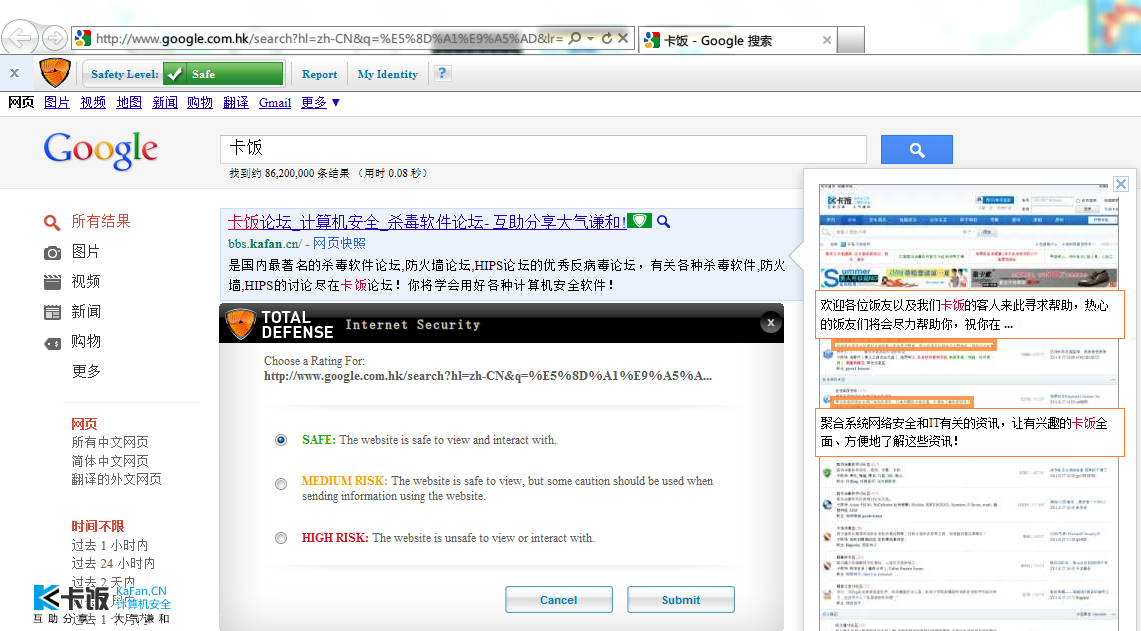Expand 更多 in the left sidebar

pos(86,371)
